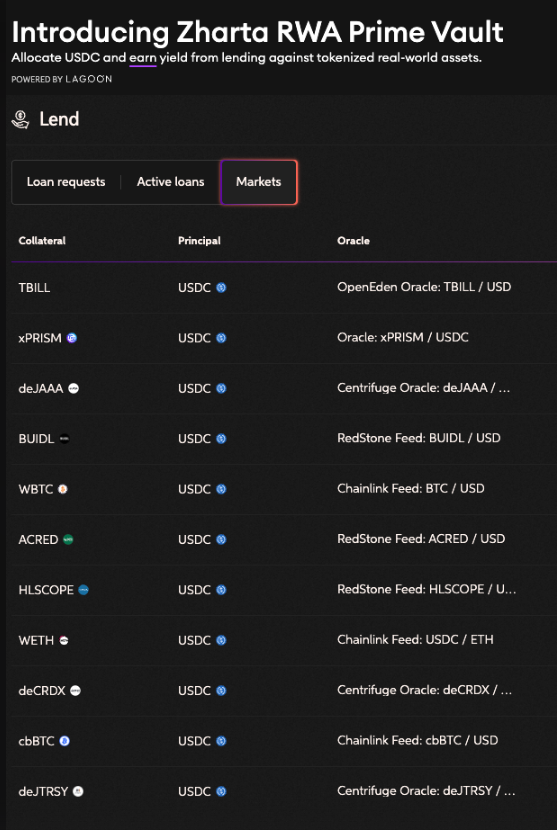Screen dimensions: 557x830
Task: Open the Active loans tab
Action: (170, 182)
